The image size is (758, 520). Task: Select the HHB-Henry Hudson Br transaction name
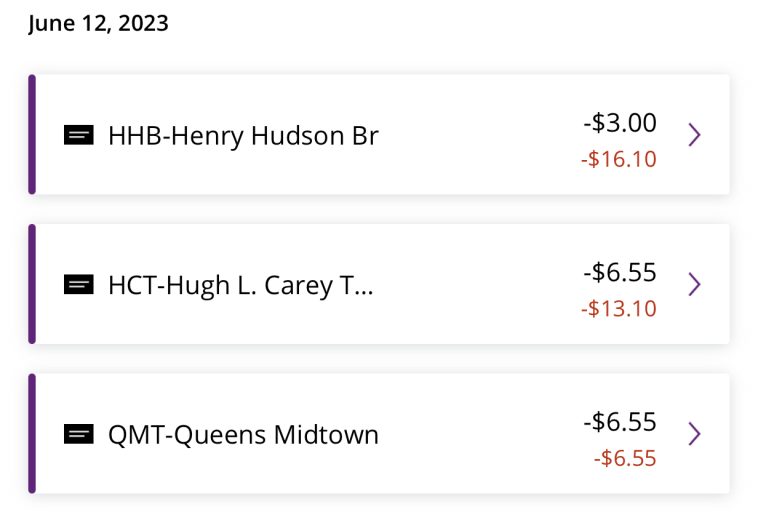coord(243,136)
